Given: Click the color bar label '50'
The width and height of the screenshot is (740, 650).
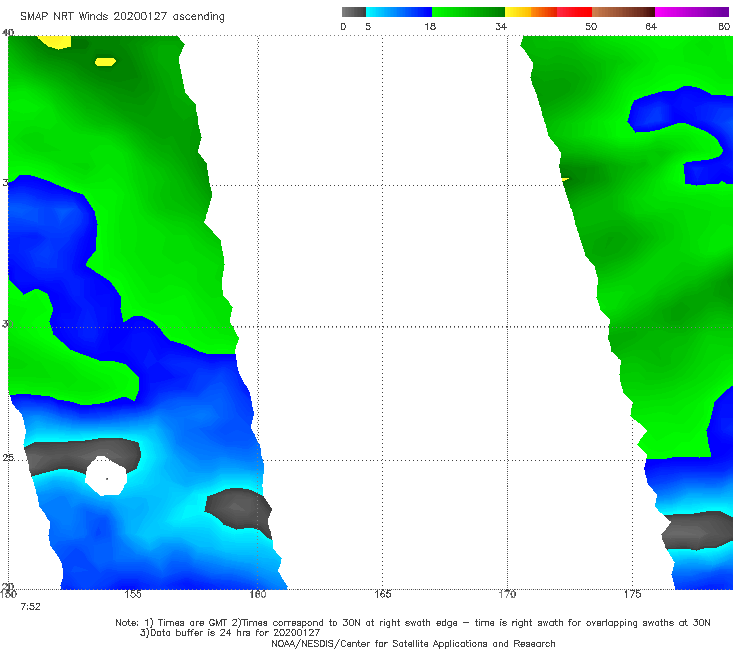Looking at the screenshot, I should 591,26.
